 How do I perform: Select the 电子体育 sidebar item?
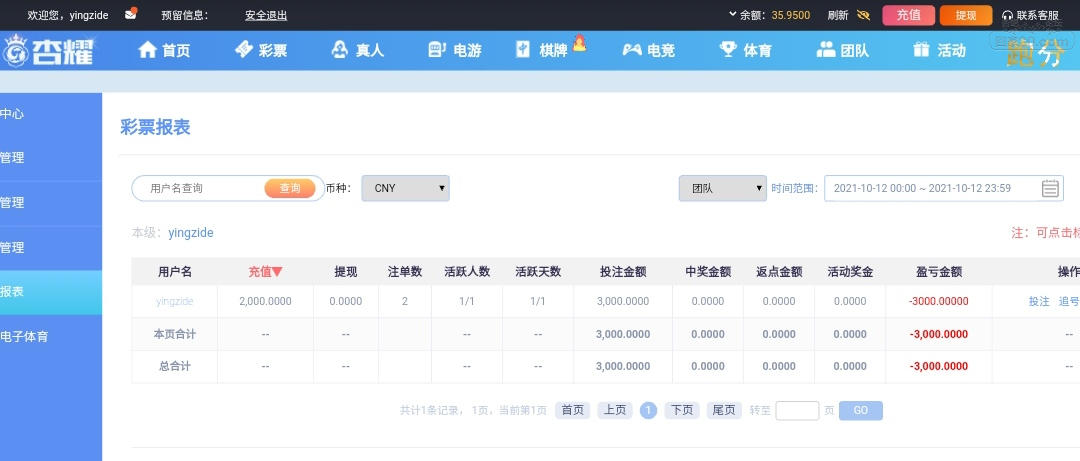click(51, 337)
